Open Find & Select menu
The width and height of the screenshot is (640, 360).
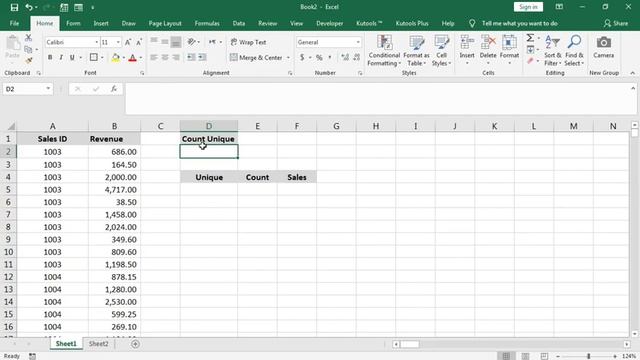point(574,51)
